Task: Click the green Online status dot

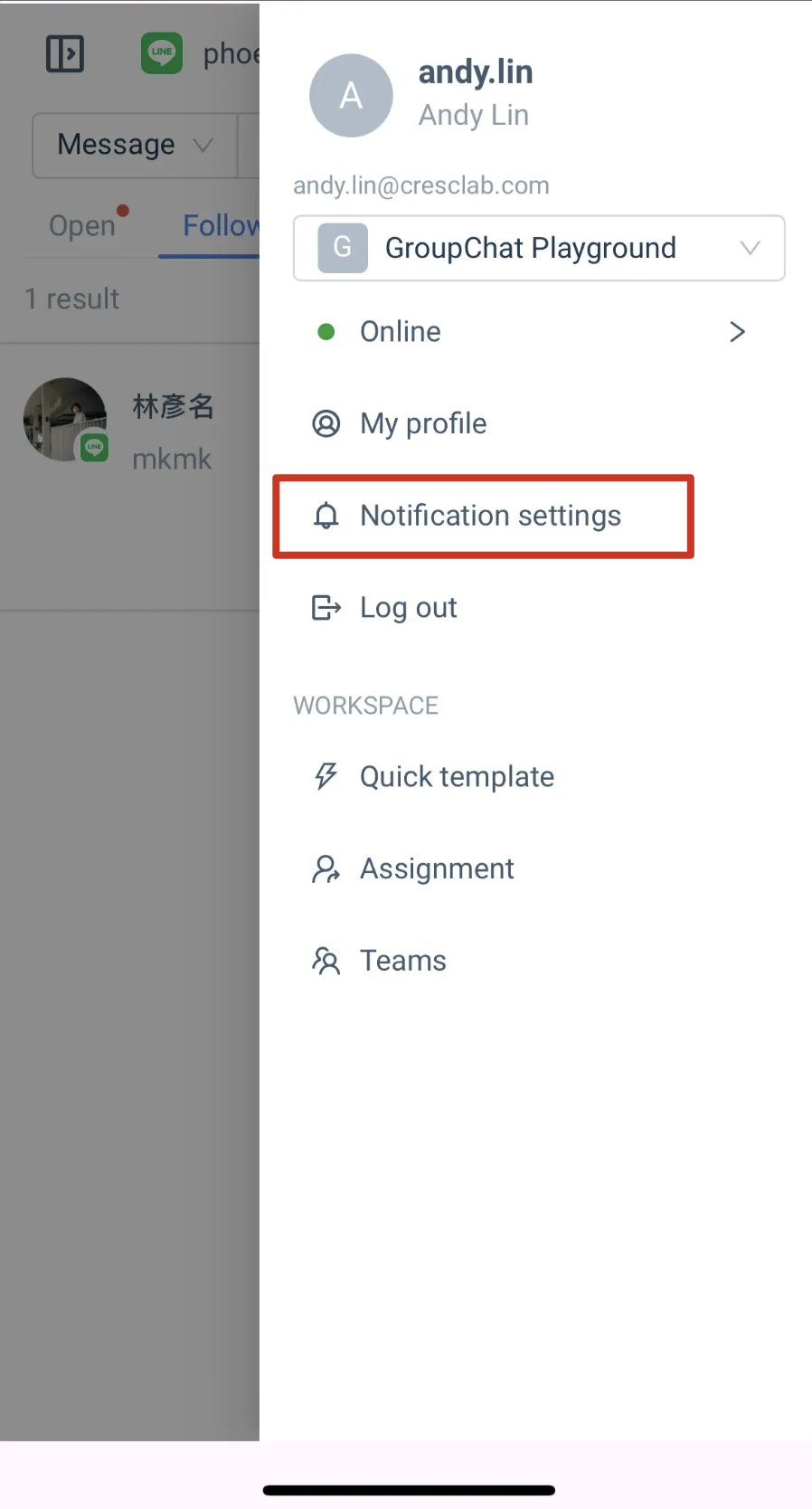Action: coord(326,332)
